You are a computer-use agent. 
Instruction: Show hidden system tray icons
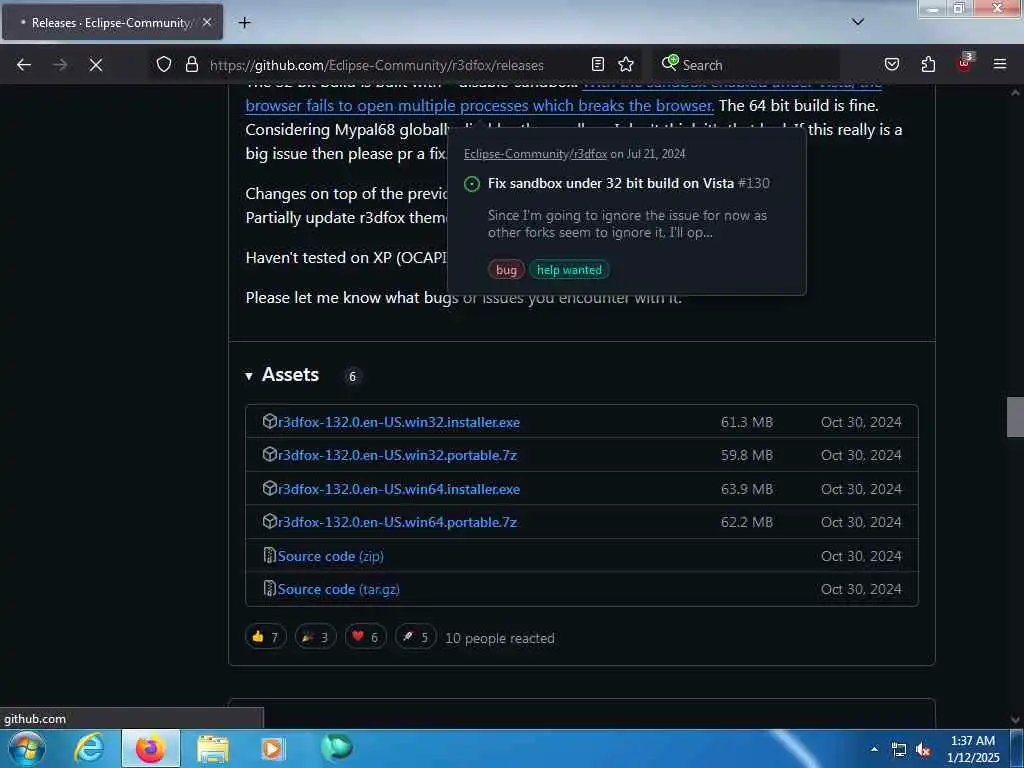tap(874, 749)
